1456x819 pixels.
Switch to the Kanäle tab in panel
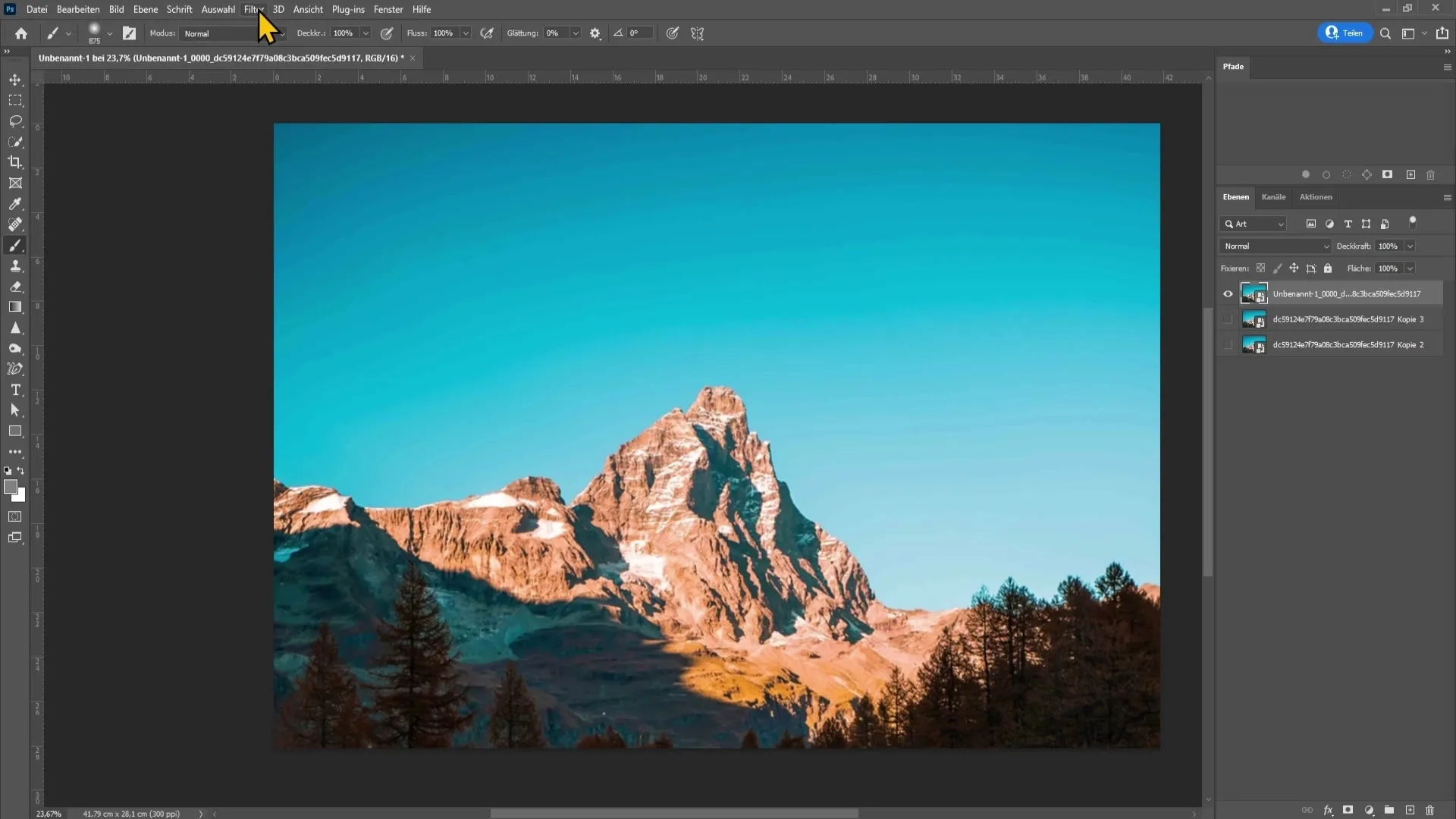(x=1275, y=197)
